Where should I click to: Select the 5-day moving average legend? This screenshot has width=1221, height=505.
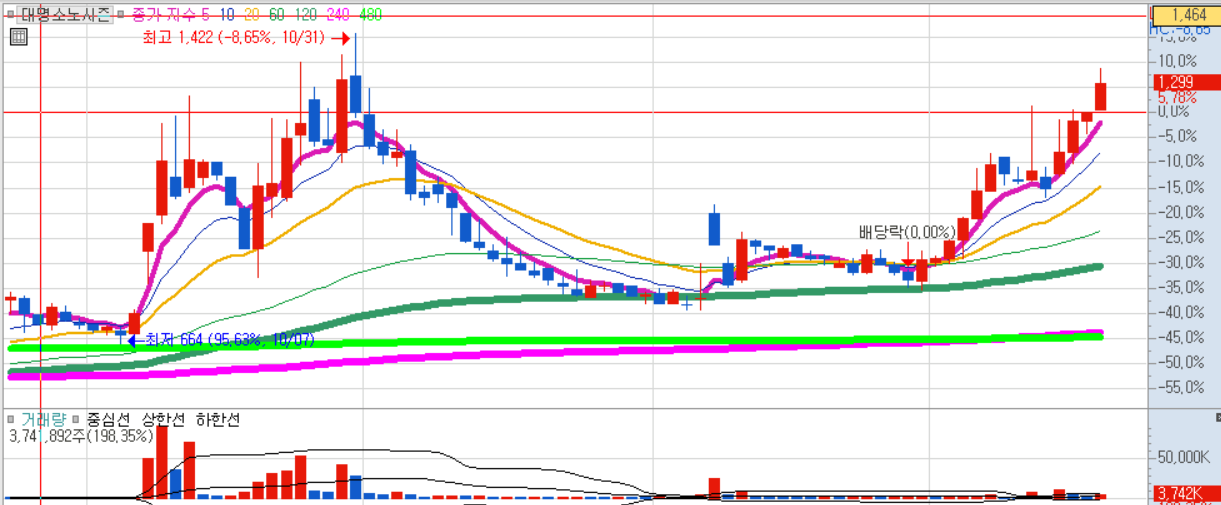click(x=206, y=16)
